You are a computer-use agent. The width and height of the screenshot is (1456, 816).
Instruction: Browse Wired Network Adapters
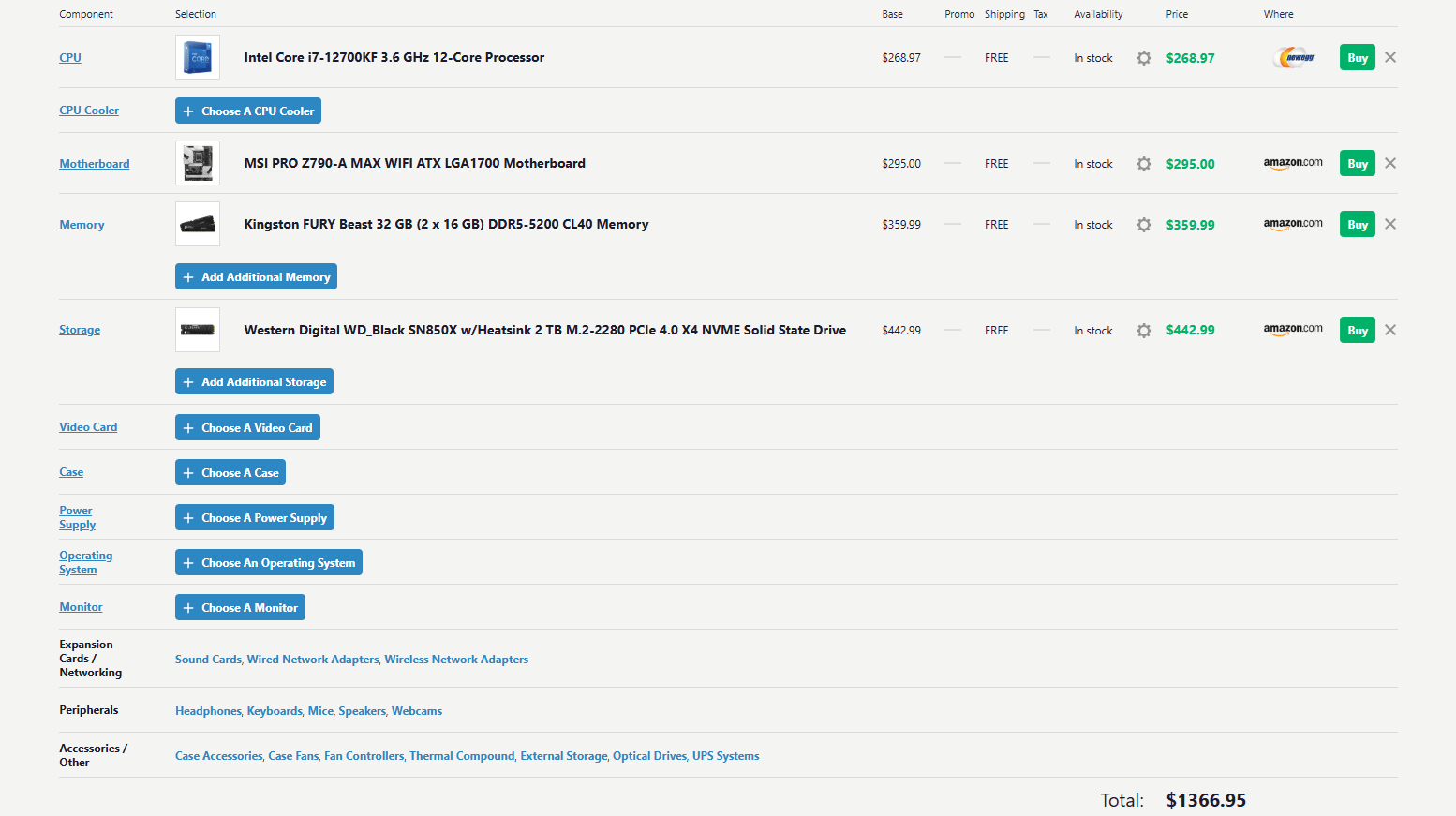pyautogui.click(x=313, y=660)
